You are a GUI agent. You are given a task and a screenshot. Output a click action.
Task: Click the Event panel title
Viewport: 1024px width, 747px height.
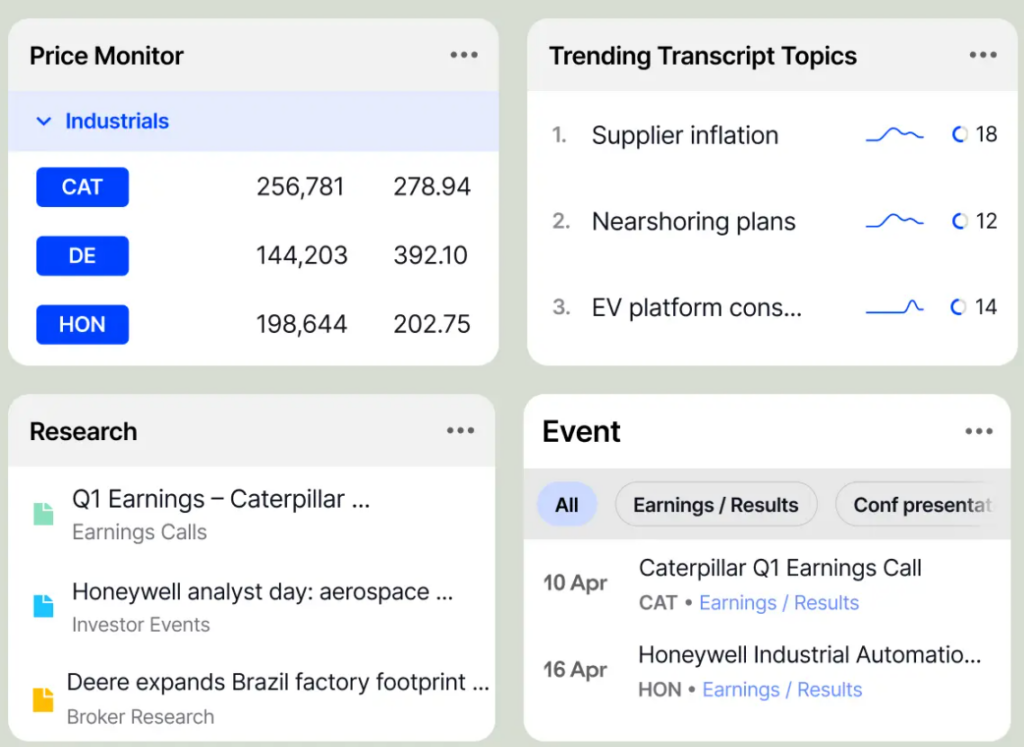581,432
